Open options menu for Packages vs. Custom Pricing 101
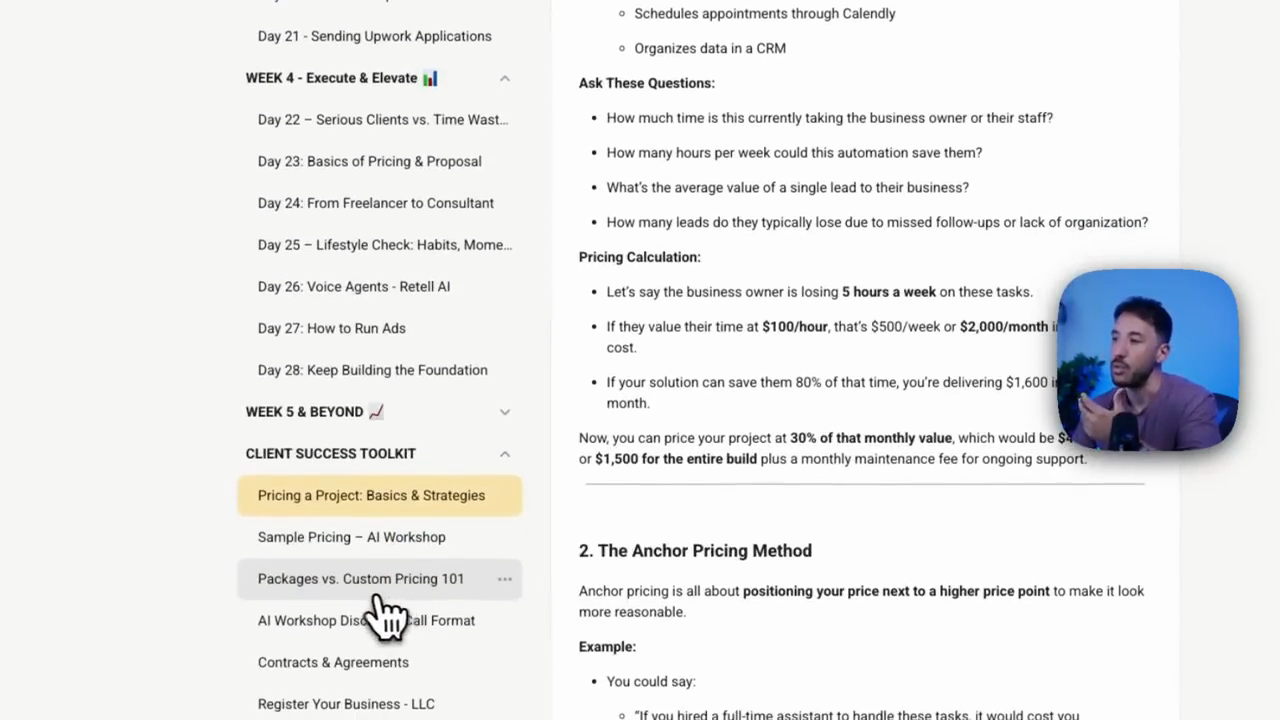1280x720 pixels. coord(504,579)
